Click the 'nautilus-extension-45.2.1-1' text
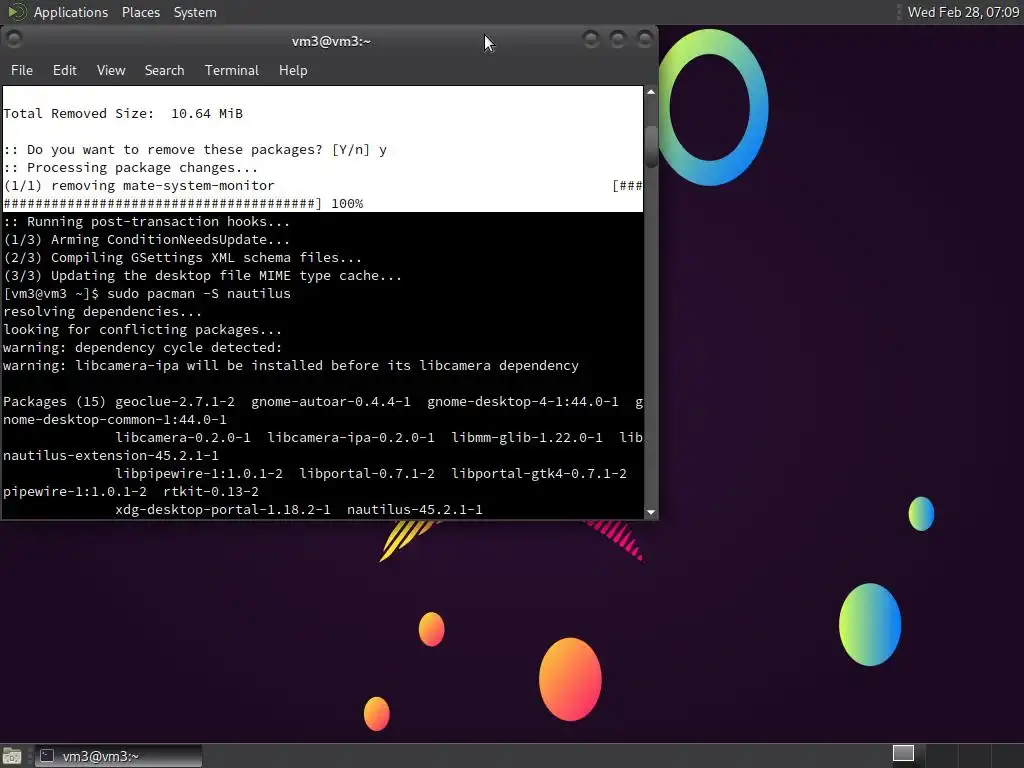 [111, 456]
